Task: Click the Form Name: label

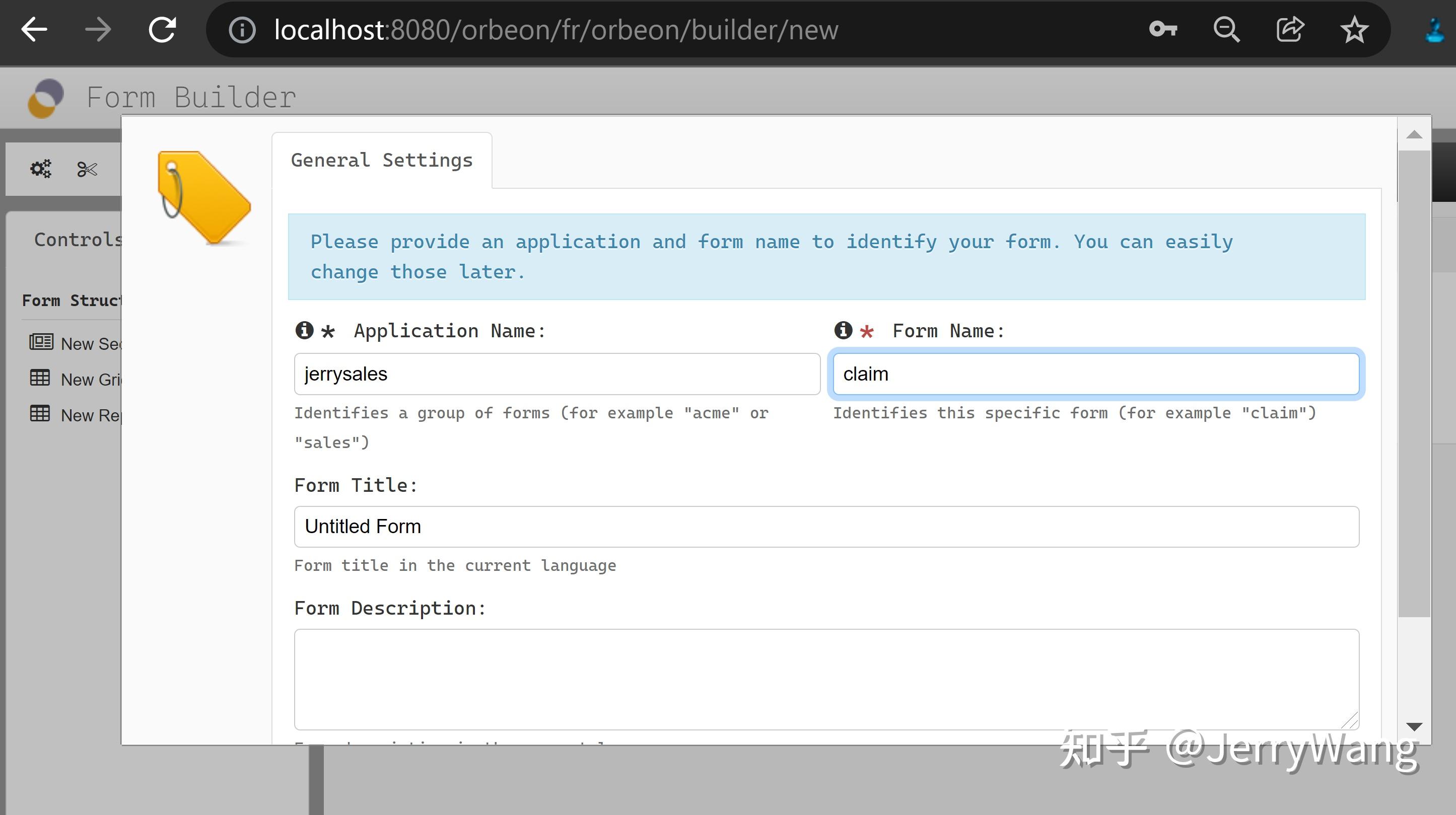Action: point(949,331)
